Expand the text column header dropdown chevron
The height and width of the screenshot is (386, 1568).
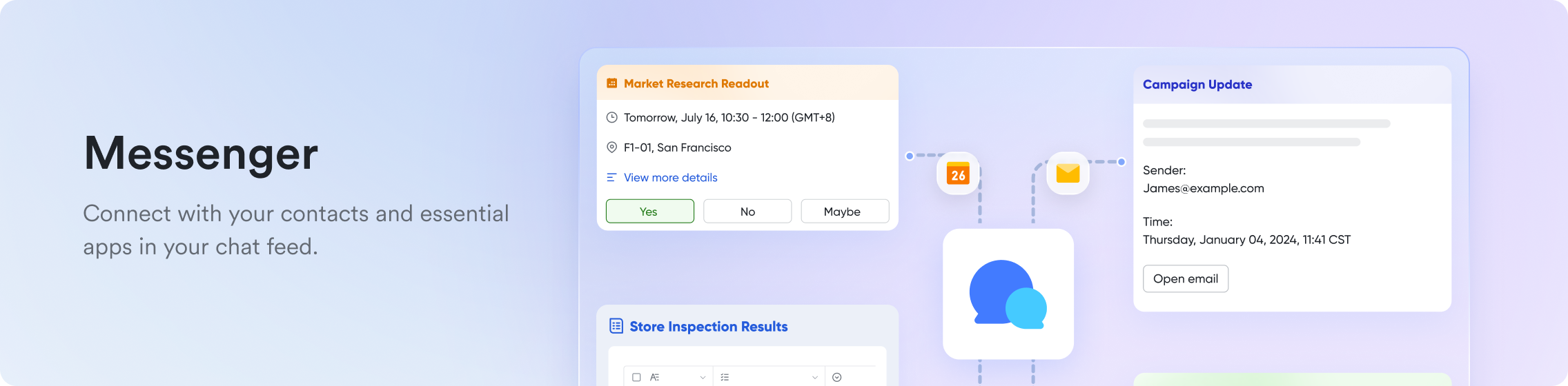[x=703, y=377]
